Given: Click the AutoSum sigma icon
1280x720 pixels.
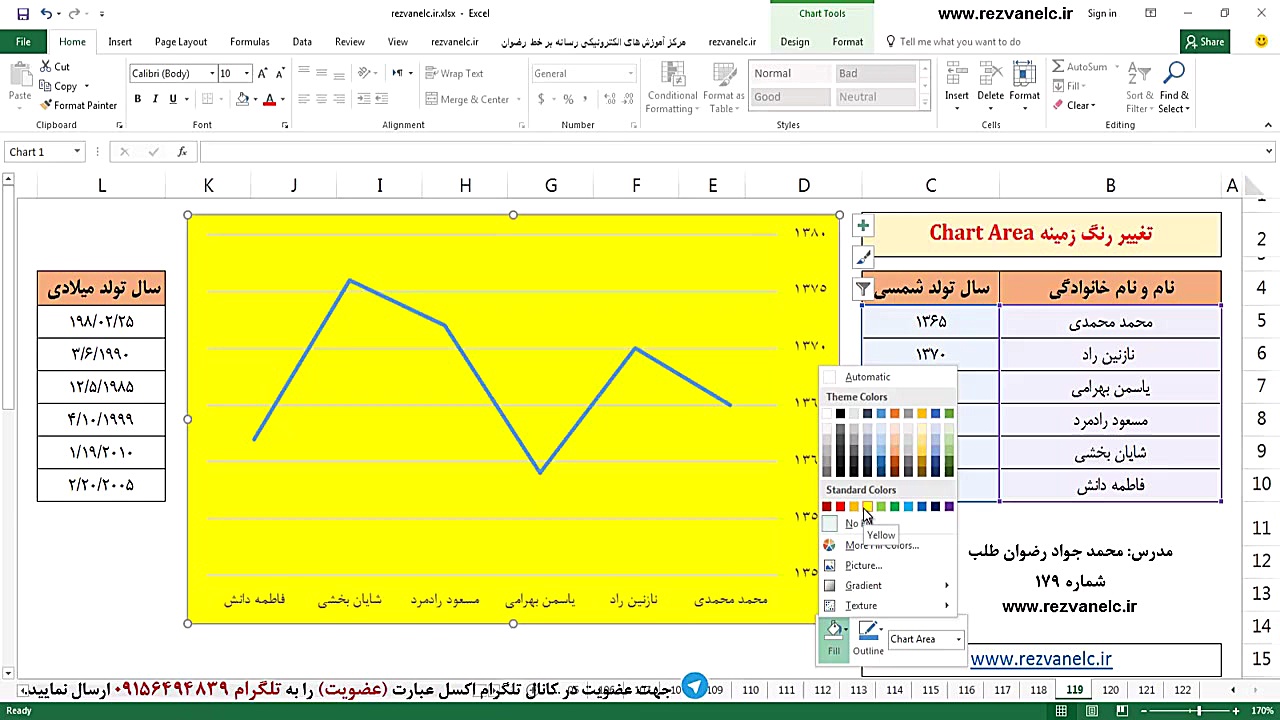Looking at the screenshot, I should pos(1058,67).
